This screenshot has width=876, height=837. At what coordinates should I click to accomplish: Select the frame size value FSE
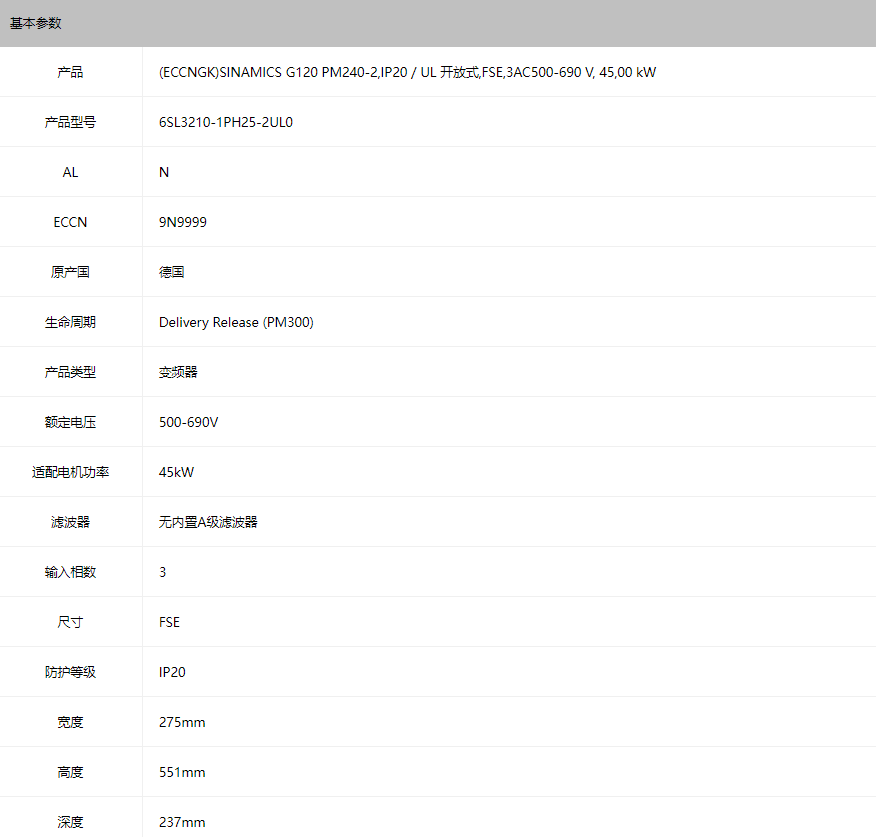(x=169, y=622)
